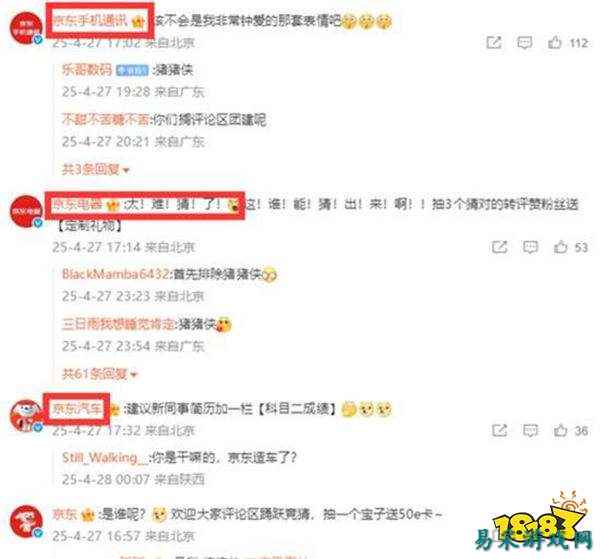Open reply icon on 京东汽车 comment
Viewport: 600px width, 559px height.
(x=530, y=430)
